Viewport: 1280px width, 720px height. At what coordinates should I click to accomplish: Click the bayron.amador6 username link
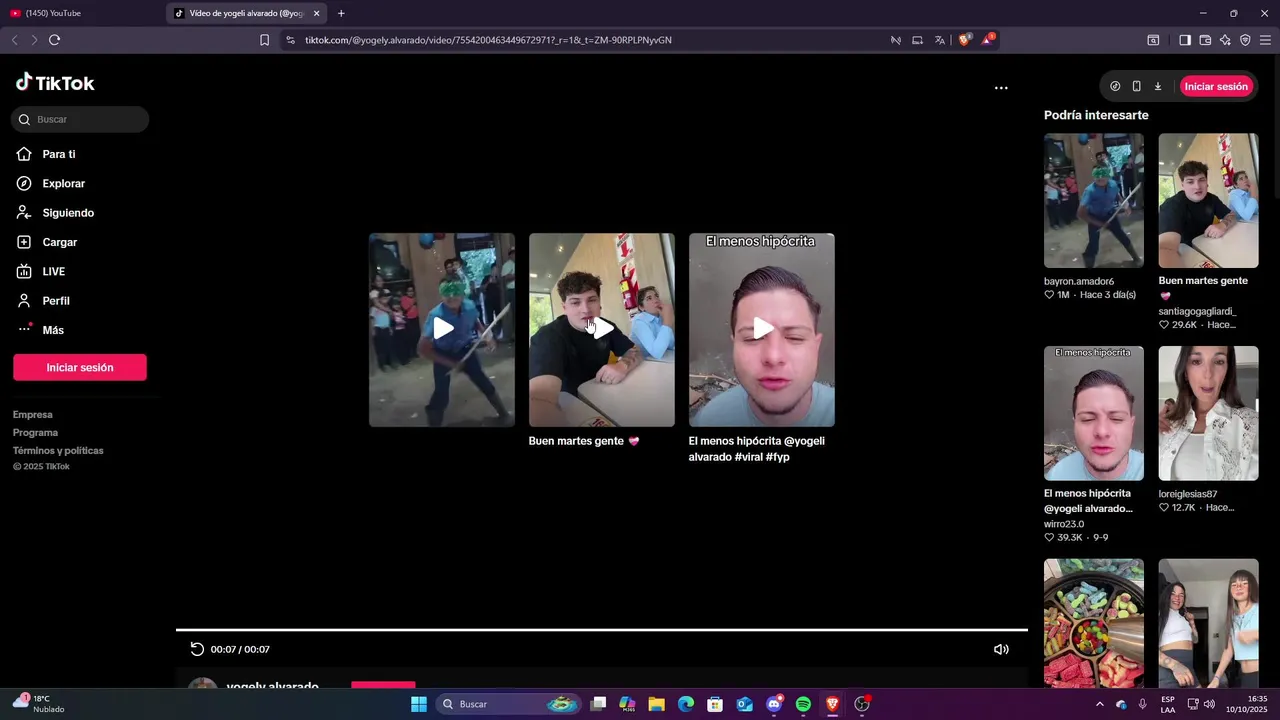pos(1079,281)
